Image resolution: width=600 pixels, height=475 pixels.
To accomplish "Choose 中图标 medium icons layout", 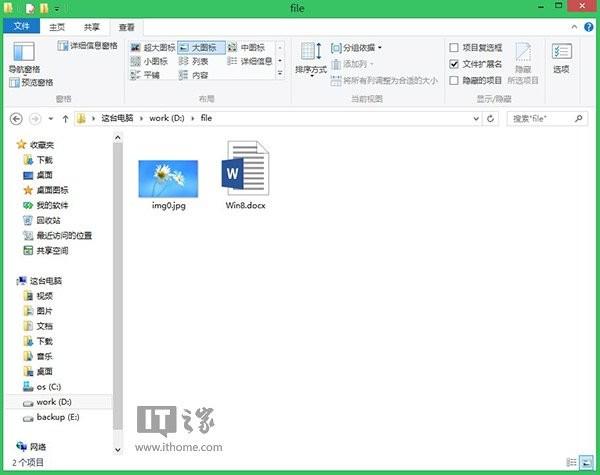I will [x=247, y=47].
